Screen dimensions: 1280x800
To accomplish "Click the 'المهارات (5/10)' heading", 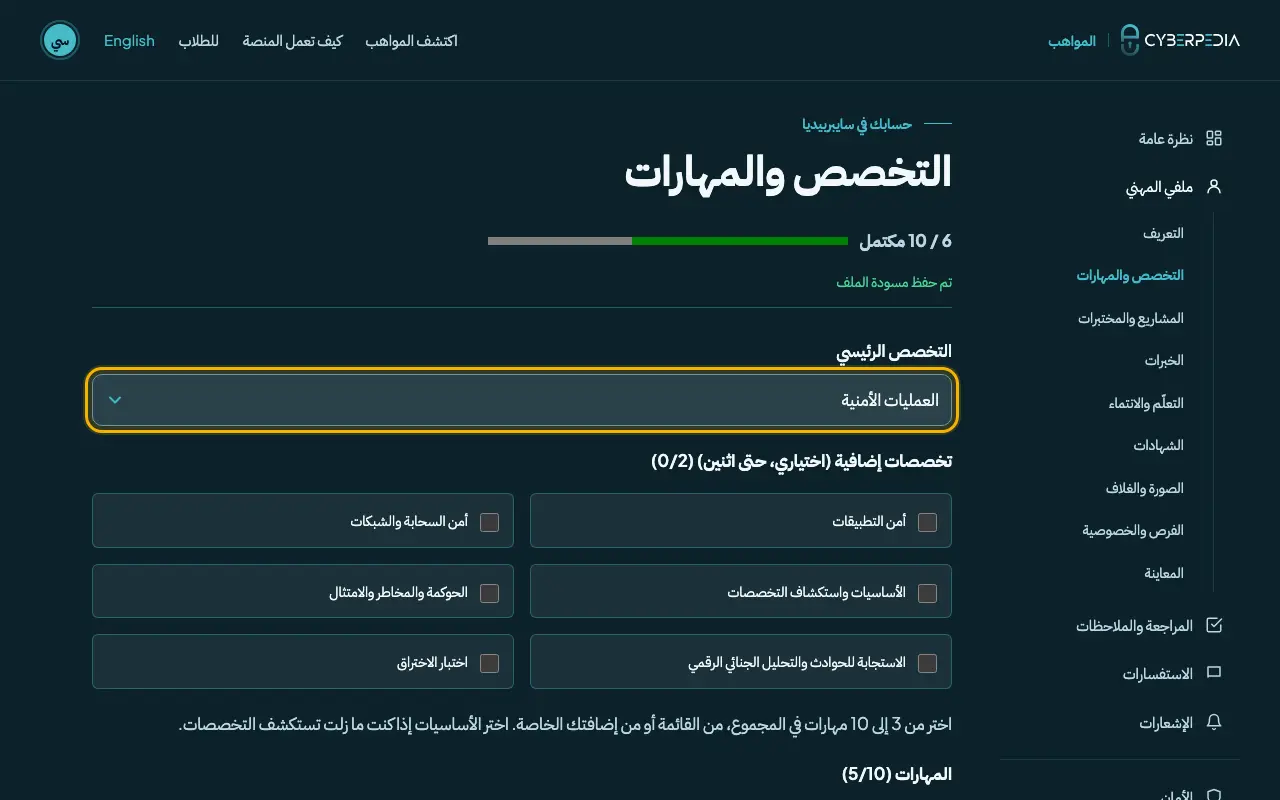I will click(x=897, y=774).
